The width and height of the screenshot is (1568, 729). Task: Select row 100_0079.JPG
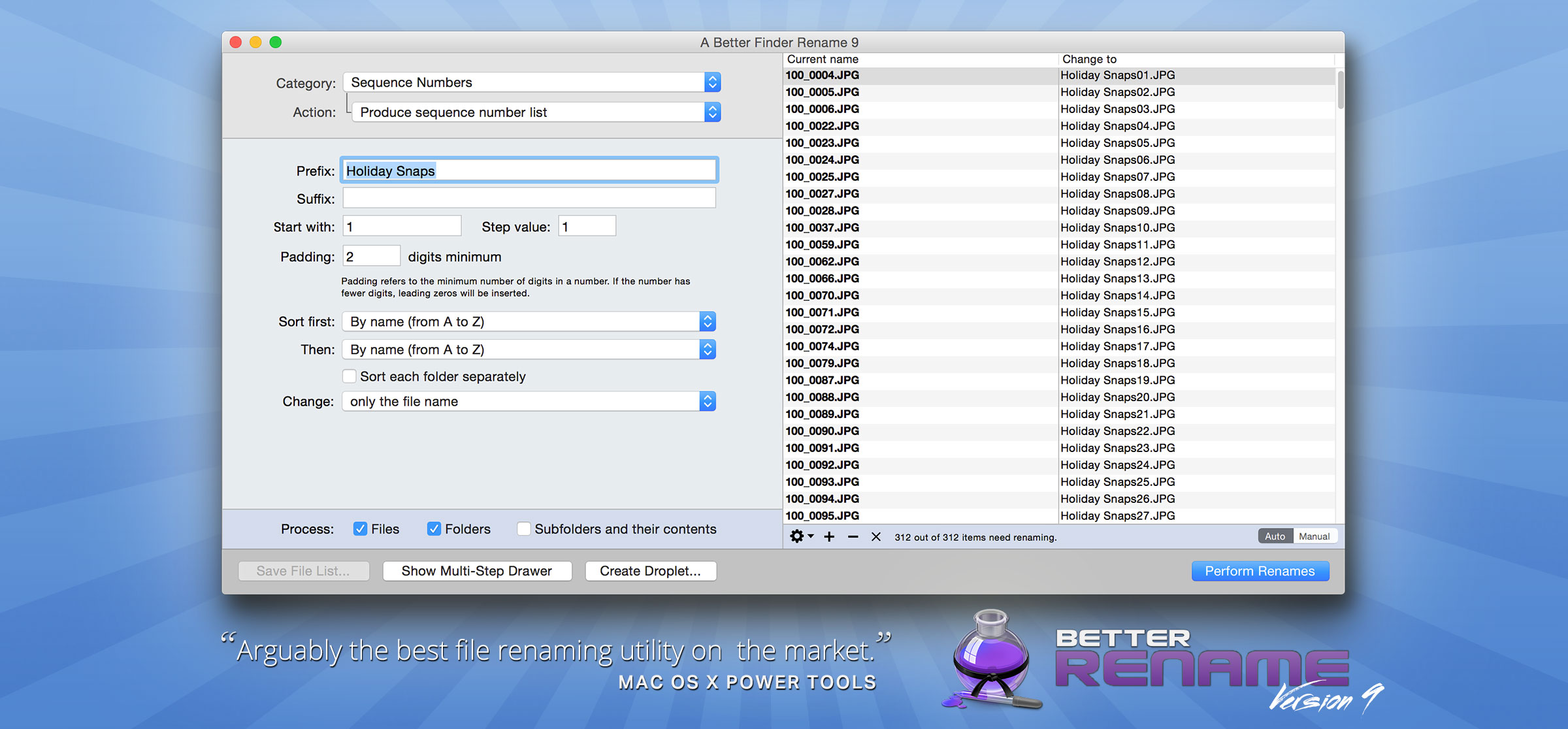point(1060,364)
